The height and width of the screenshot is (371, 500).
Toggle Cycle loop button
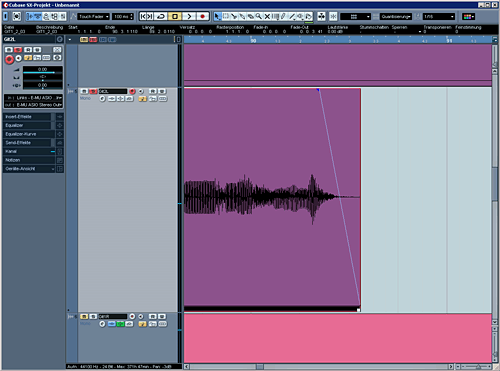tap(161, 16)
